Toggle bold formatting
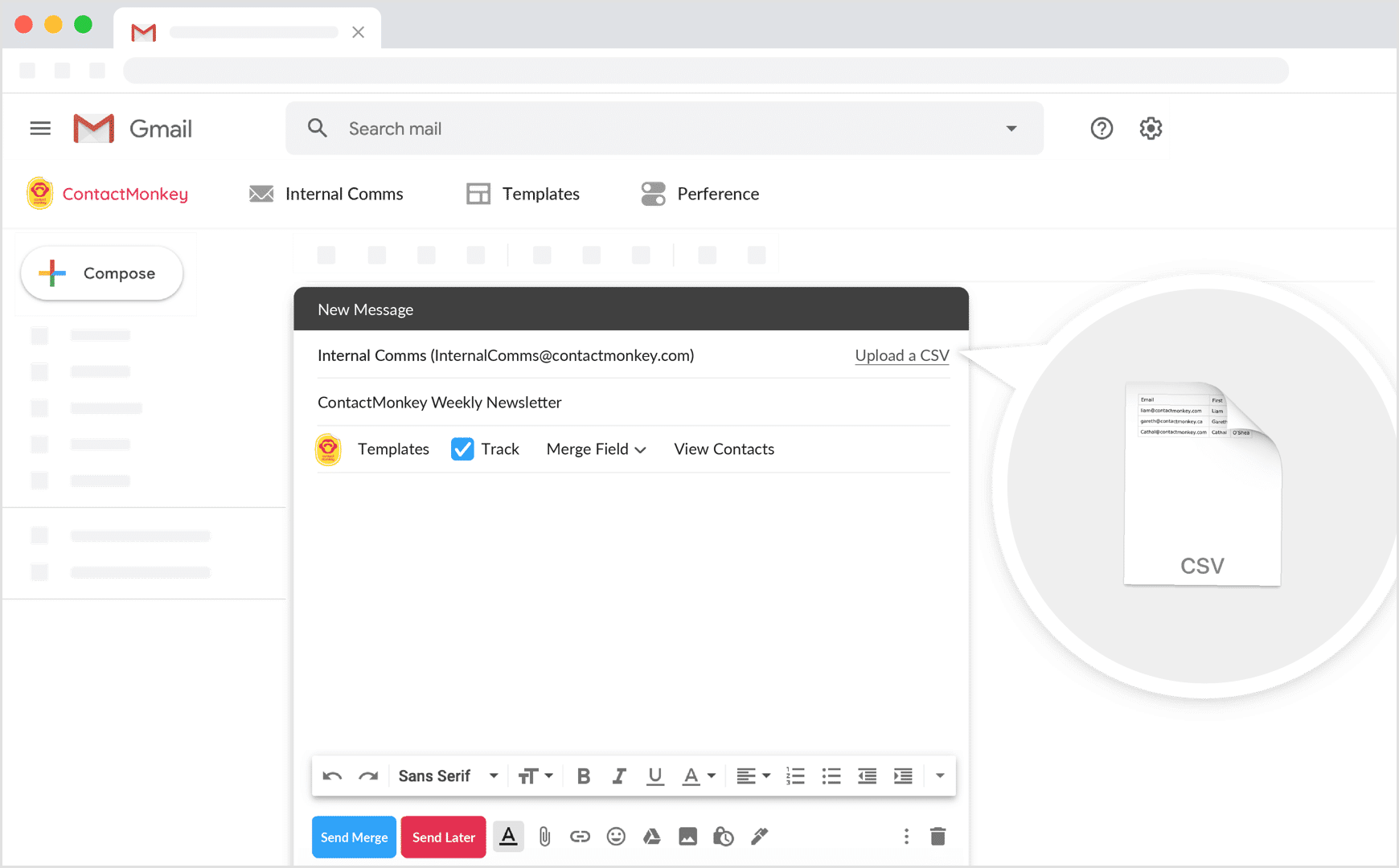 584,776
